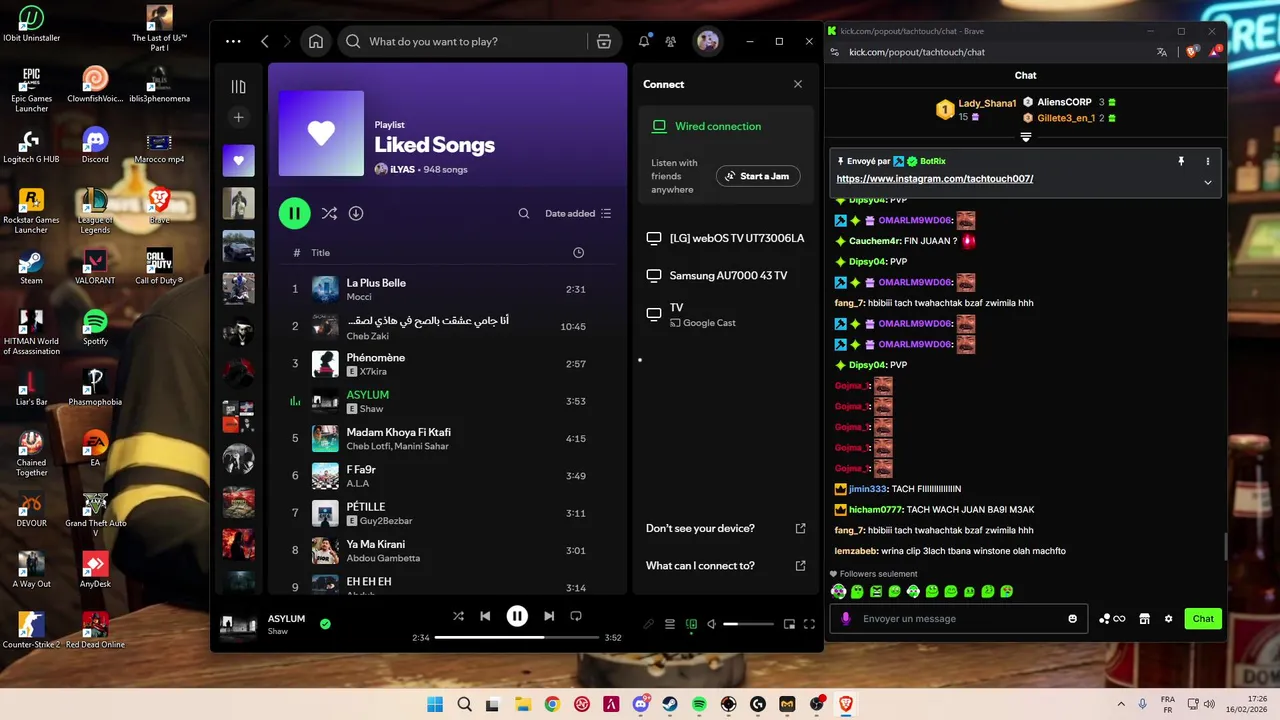
Task: Go back in Spotify navigation
Action: coord(265,41)
